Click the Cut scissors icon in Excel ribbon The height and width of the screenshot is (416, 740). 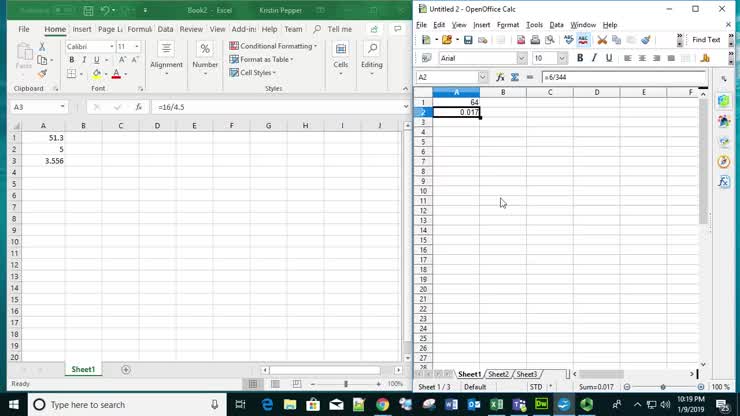click(x=42, y=46)
